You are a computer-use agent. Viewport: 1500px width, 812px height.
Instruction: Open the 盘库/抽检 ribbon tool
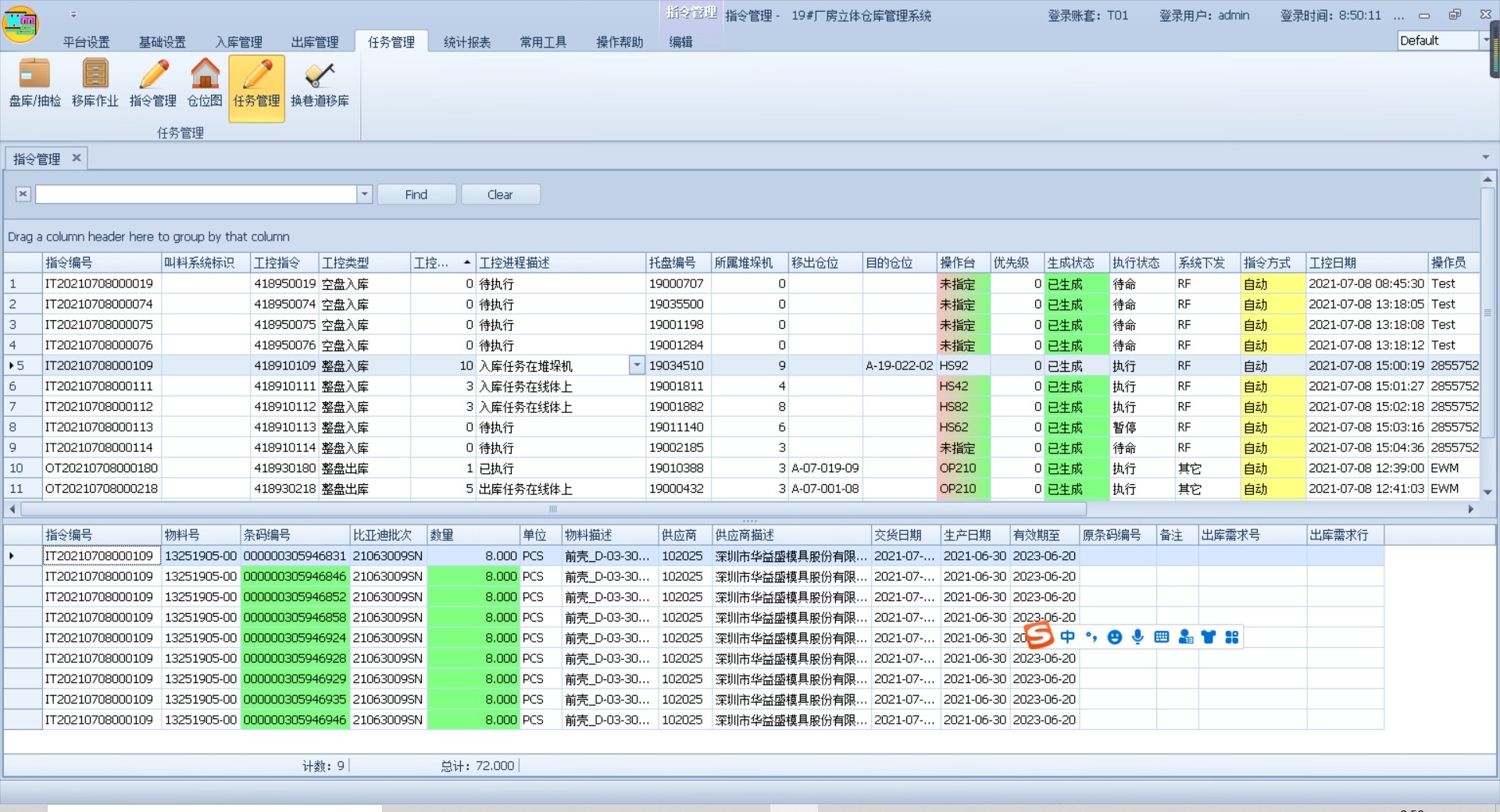point(34,84)
